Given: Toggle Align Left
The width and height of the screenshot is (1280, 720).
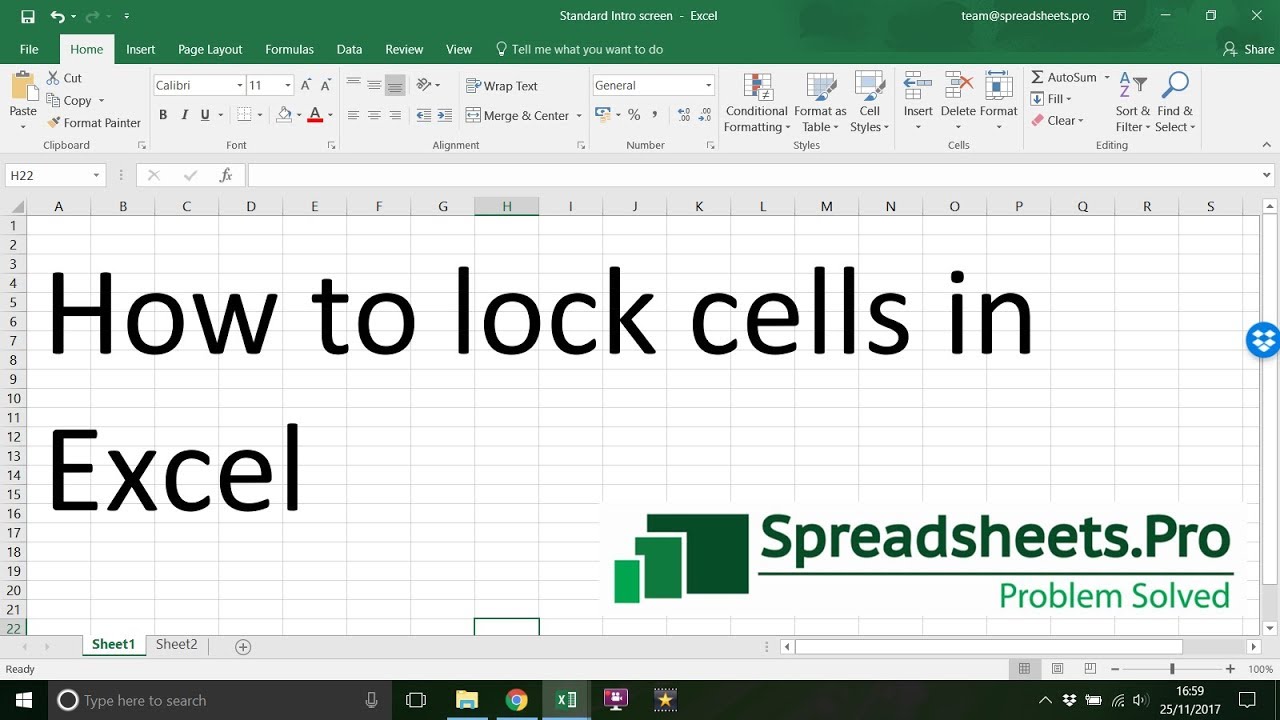Looking at the screenshot, I should pos(353,116).
